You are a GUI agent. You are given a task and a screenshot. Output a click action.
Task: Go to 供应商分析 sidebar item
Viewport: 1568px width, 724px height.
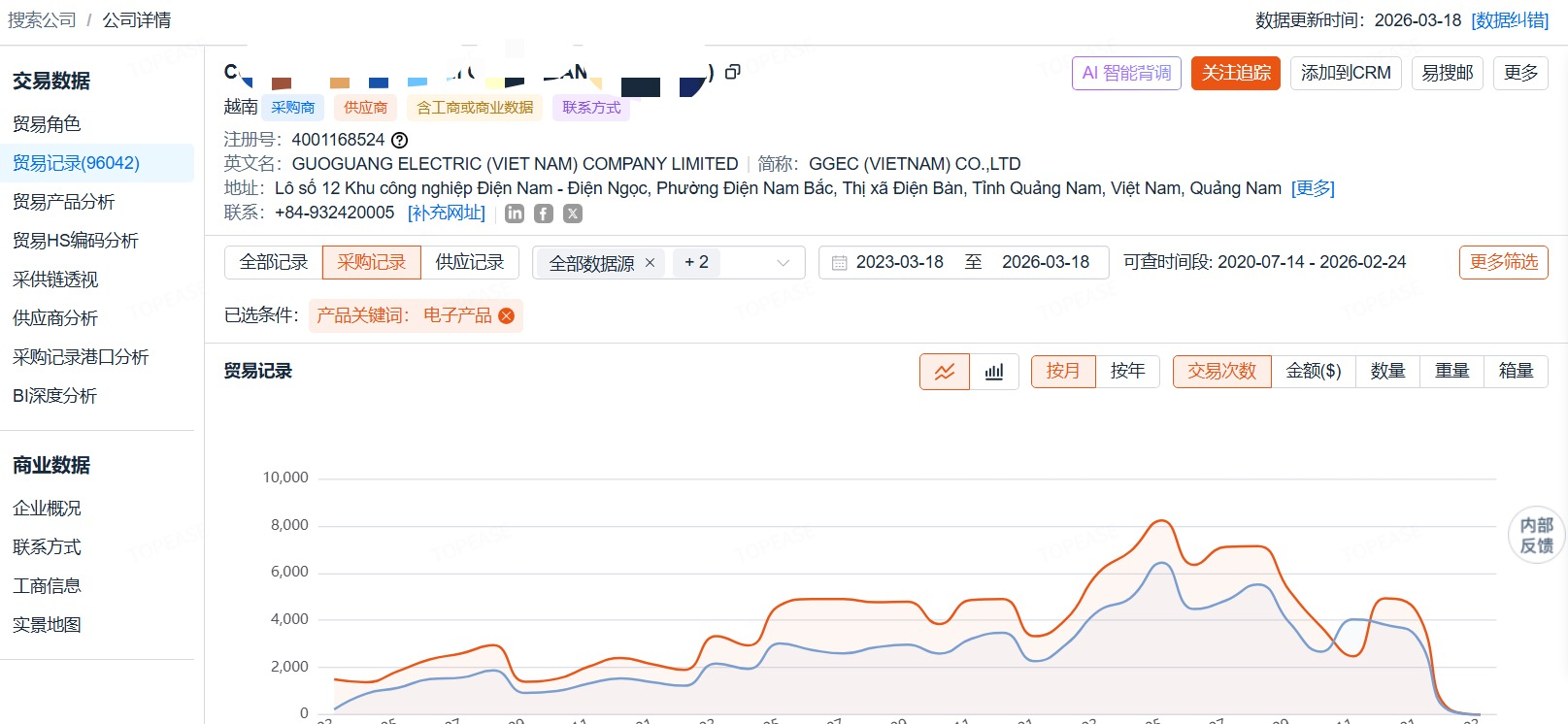[x=55, y=318]
